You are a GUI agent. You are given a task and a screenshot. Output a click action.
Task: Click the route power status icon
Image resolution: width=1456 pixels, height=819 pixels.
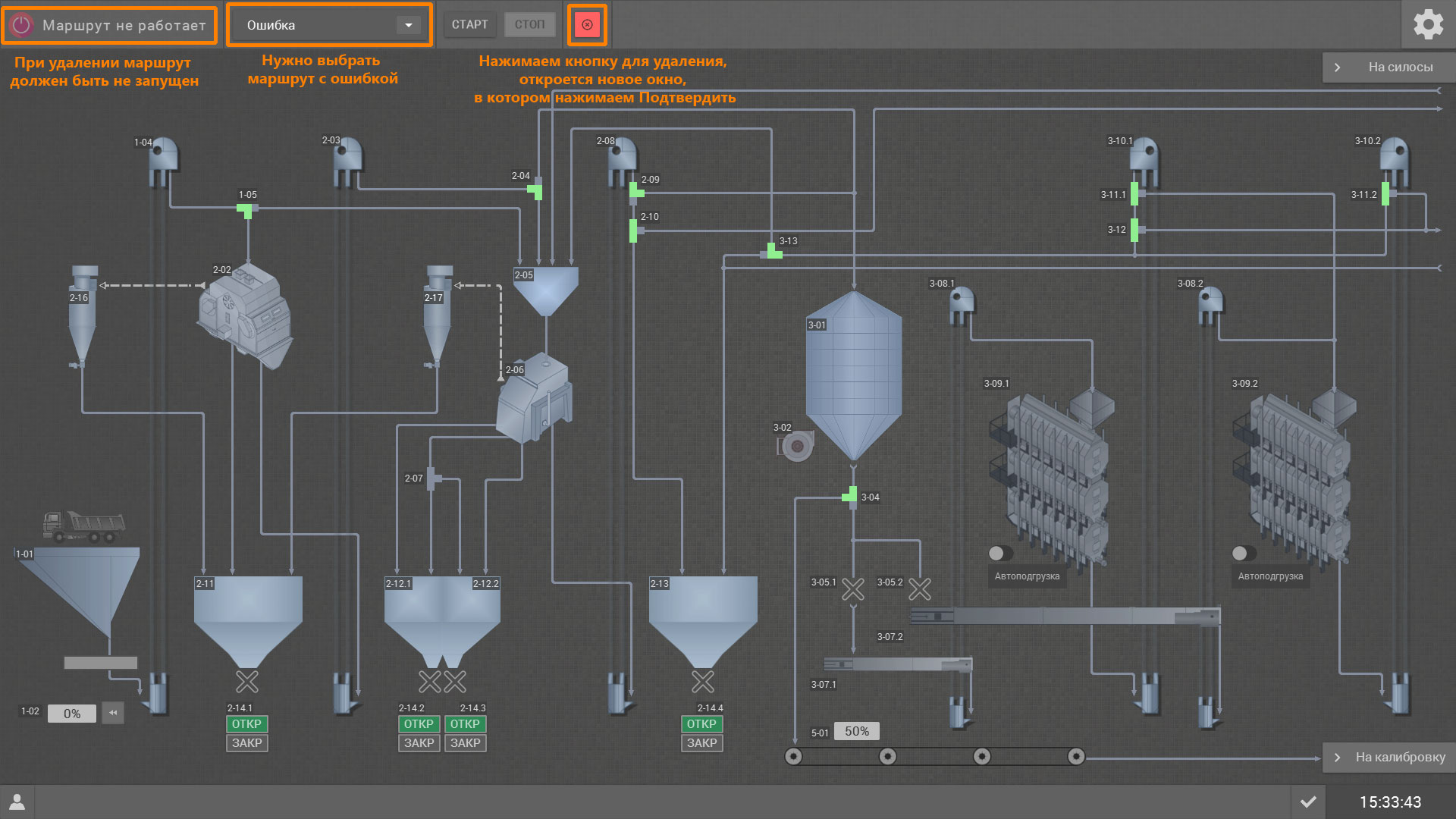(x=21, y=25)
